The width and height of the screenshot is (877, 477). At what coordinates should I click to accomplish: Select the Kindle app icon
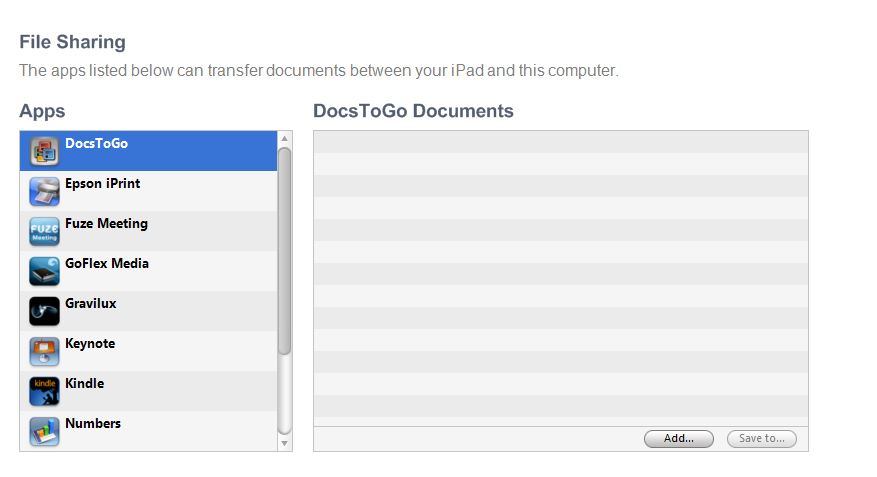(44, 391)
